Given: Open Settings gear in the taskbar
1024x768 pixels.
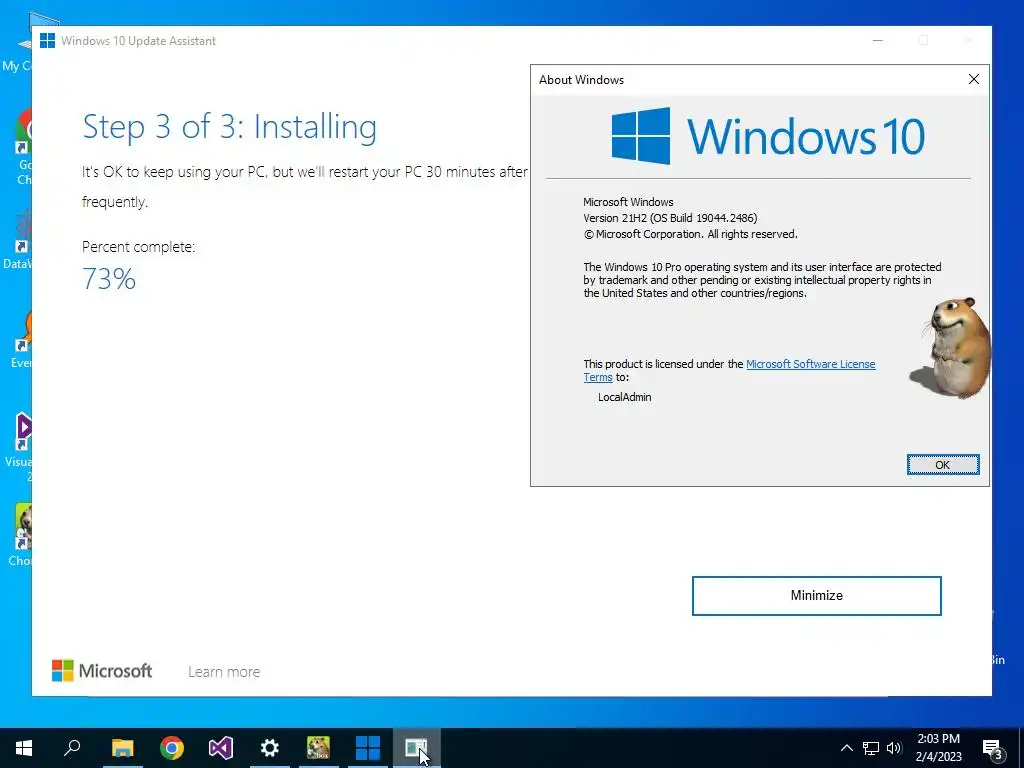Looking at the screenshot, I should tap(270, 748).
